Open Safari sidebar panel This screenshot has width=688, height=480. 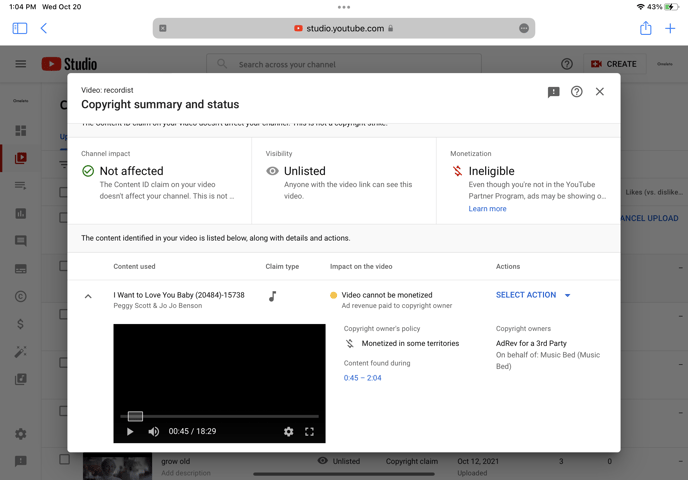click(19, 29)
